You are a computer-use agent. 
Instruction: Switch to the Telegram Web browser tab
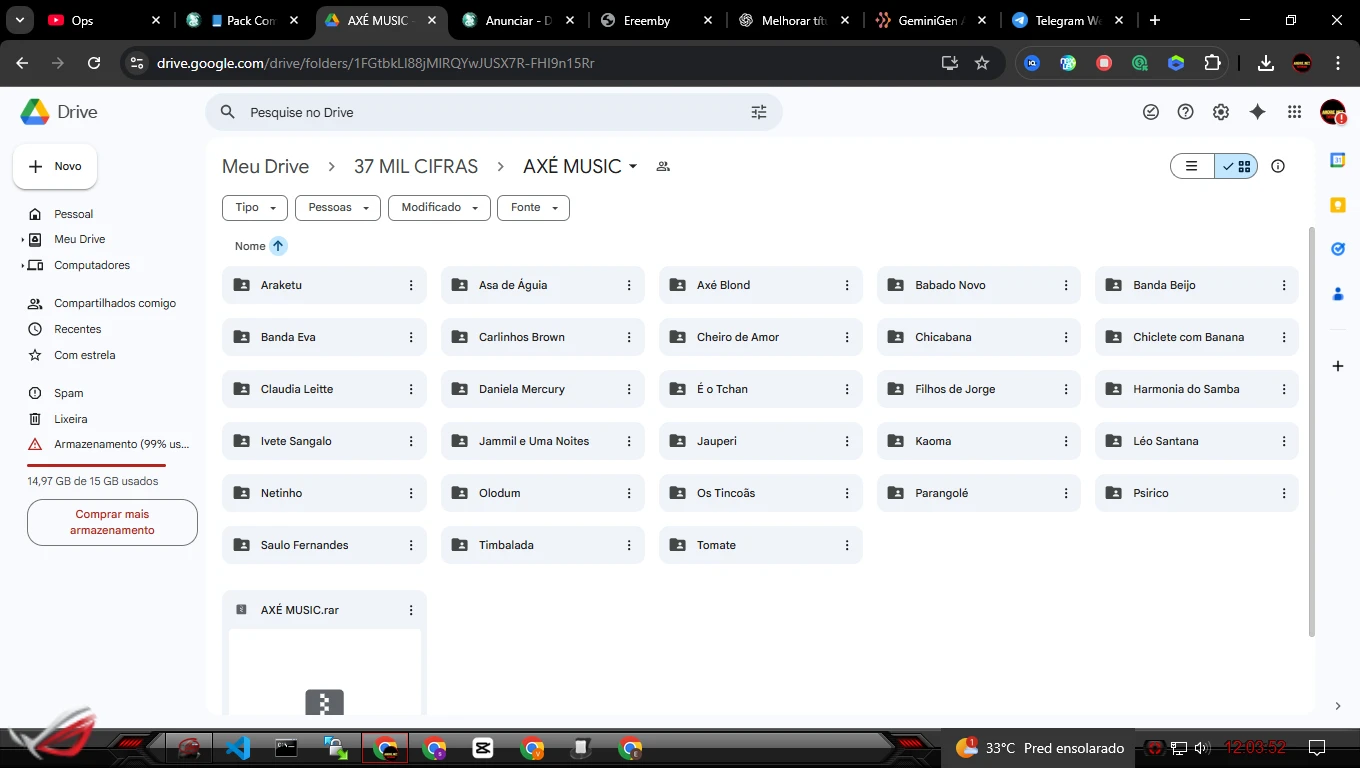1065,20
